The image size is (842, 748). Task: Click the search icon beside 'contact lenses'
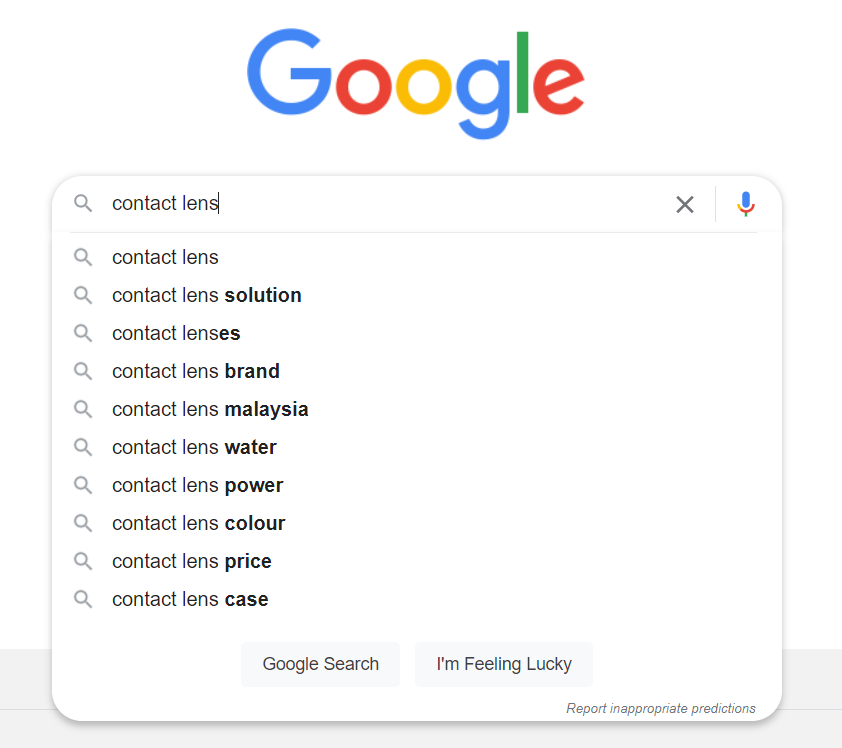point(84,333)
